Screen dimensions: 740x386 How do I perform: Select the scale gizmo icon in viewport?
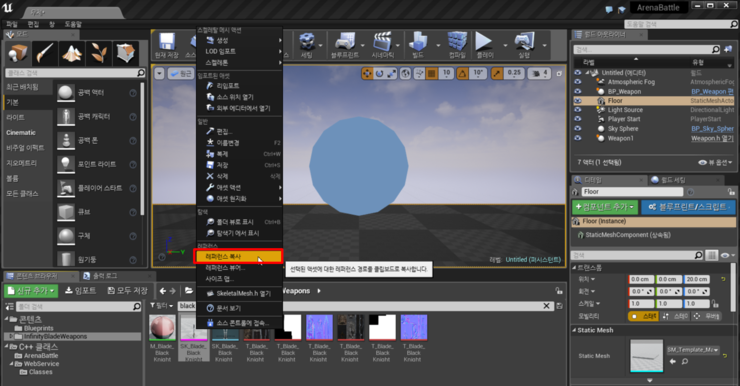click(392, 74)
